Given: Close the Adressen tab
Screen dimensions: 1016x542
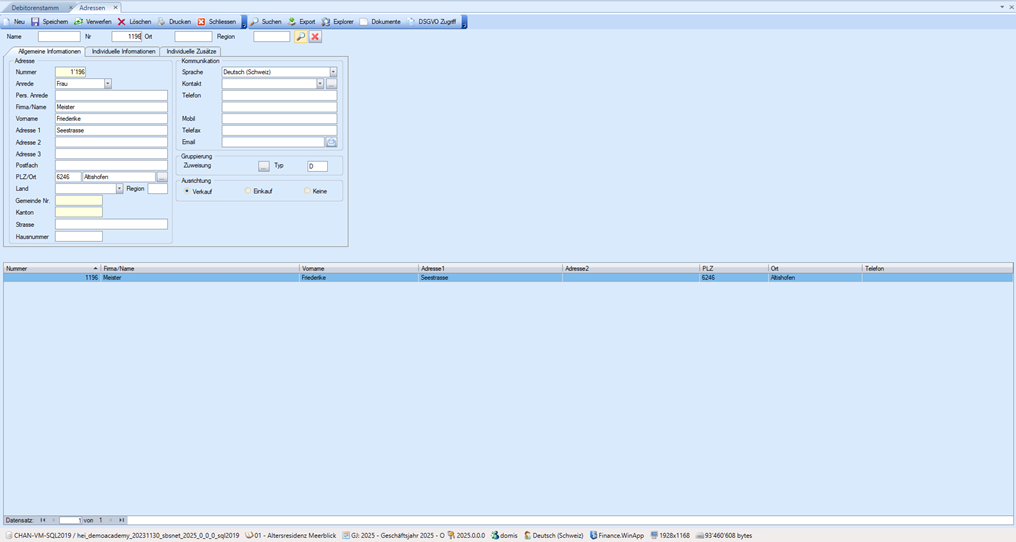Looking at the screenshot, I should [115, 7].
